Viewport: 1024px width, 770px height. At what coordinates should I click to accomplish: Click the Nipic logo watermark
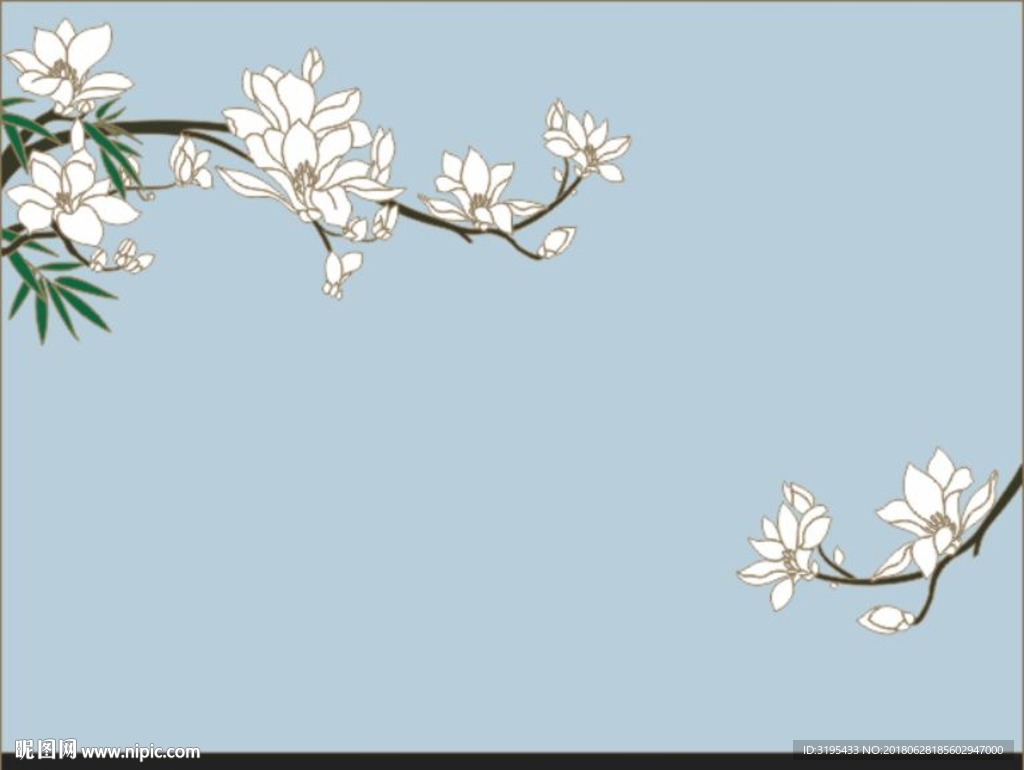click(x=46, y=750)
